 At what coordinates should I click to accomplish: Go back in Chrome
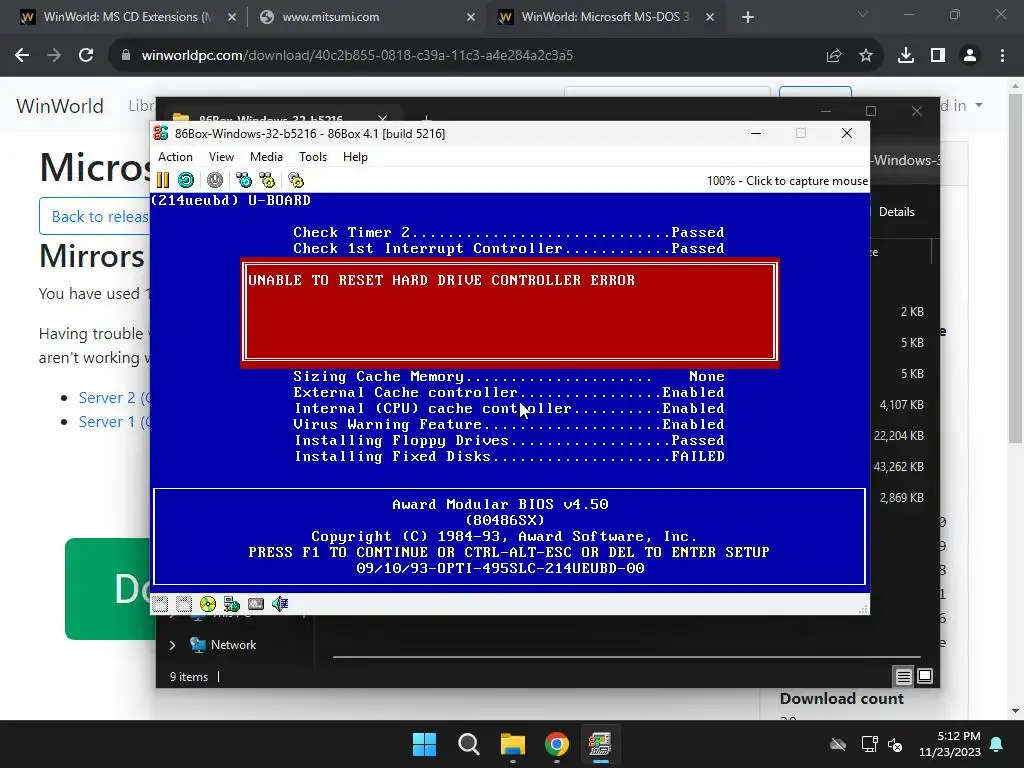click(x=22, y=56)
